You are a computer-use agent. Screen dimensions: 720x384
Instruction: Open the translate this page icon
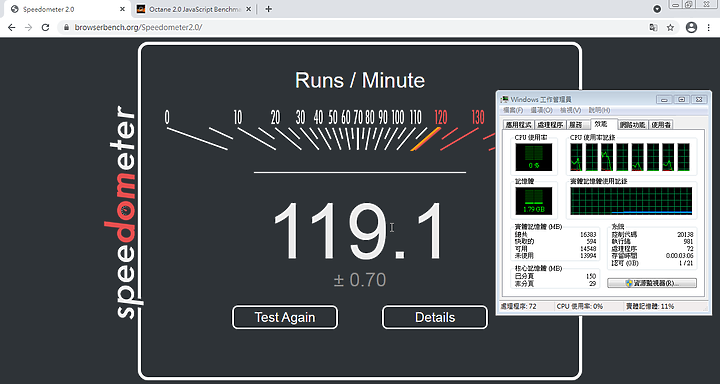coord(653,28)
